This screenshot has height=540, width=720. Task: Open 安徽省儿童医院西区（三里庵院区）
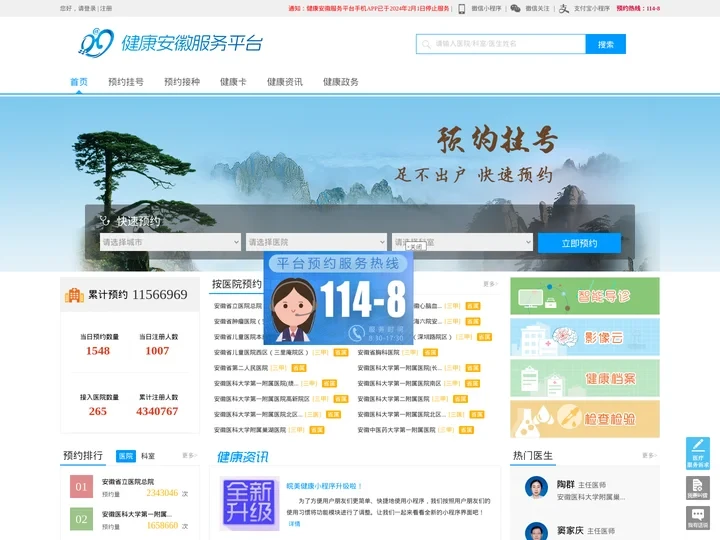(261, 352)
